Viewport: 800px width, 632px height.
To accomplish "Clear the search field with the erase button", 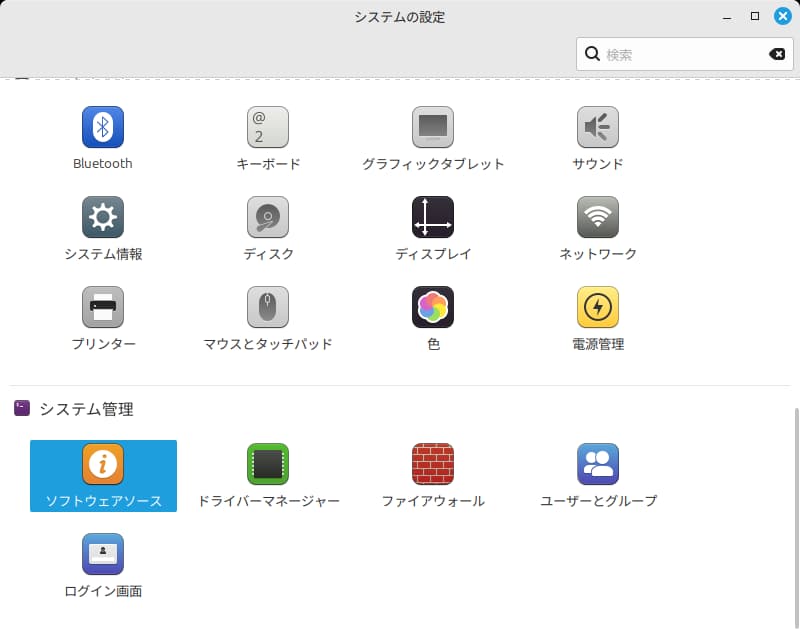I will click(778, 53).
